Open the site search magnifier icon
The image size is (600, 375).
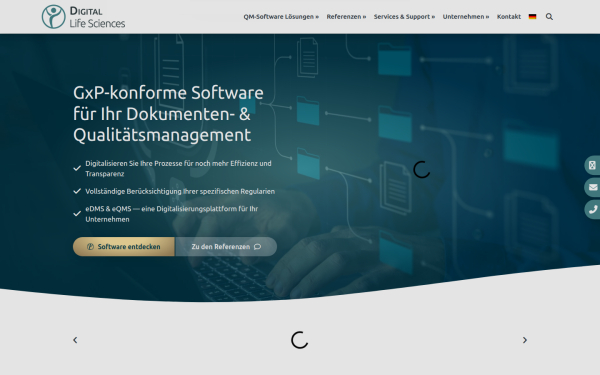pos(549,16)
